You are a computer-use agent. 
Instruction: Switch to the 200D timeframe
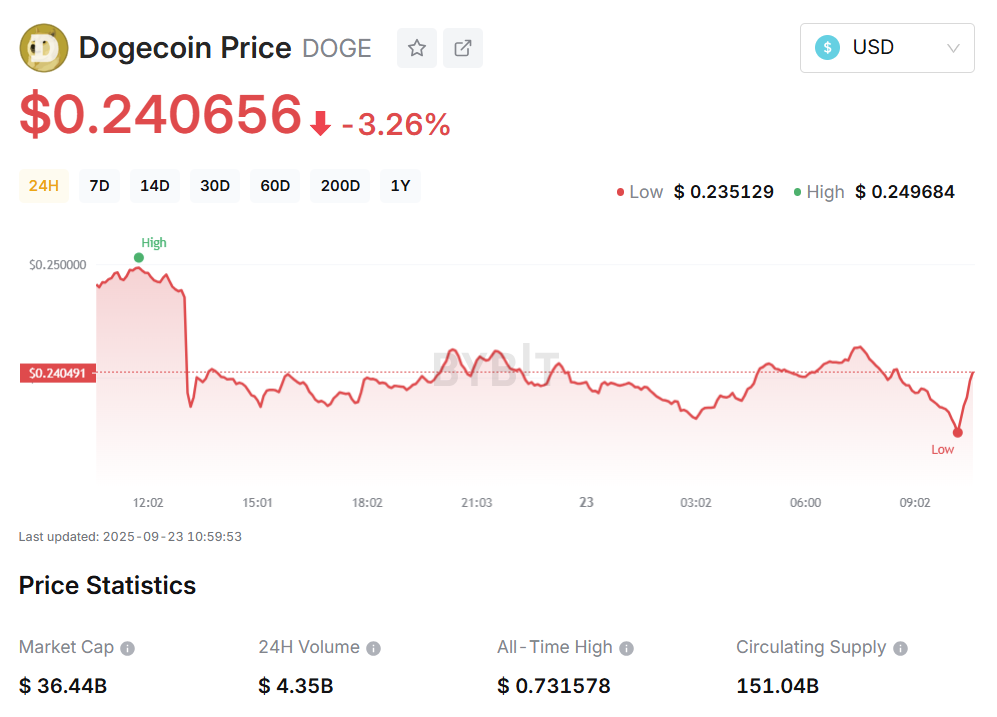[339, 186]
